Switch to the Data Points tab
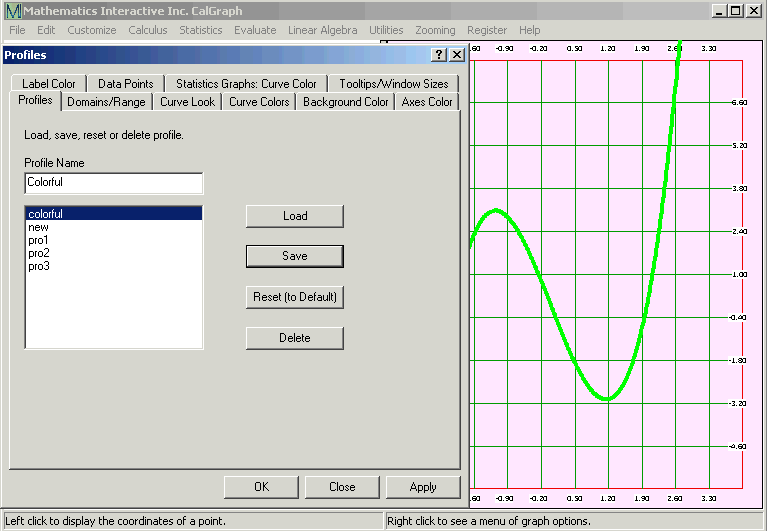The height and width of the screenshot is (531, 767). (126, 84)
